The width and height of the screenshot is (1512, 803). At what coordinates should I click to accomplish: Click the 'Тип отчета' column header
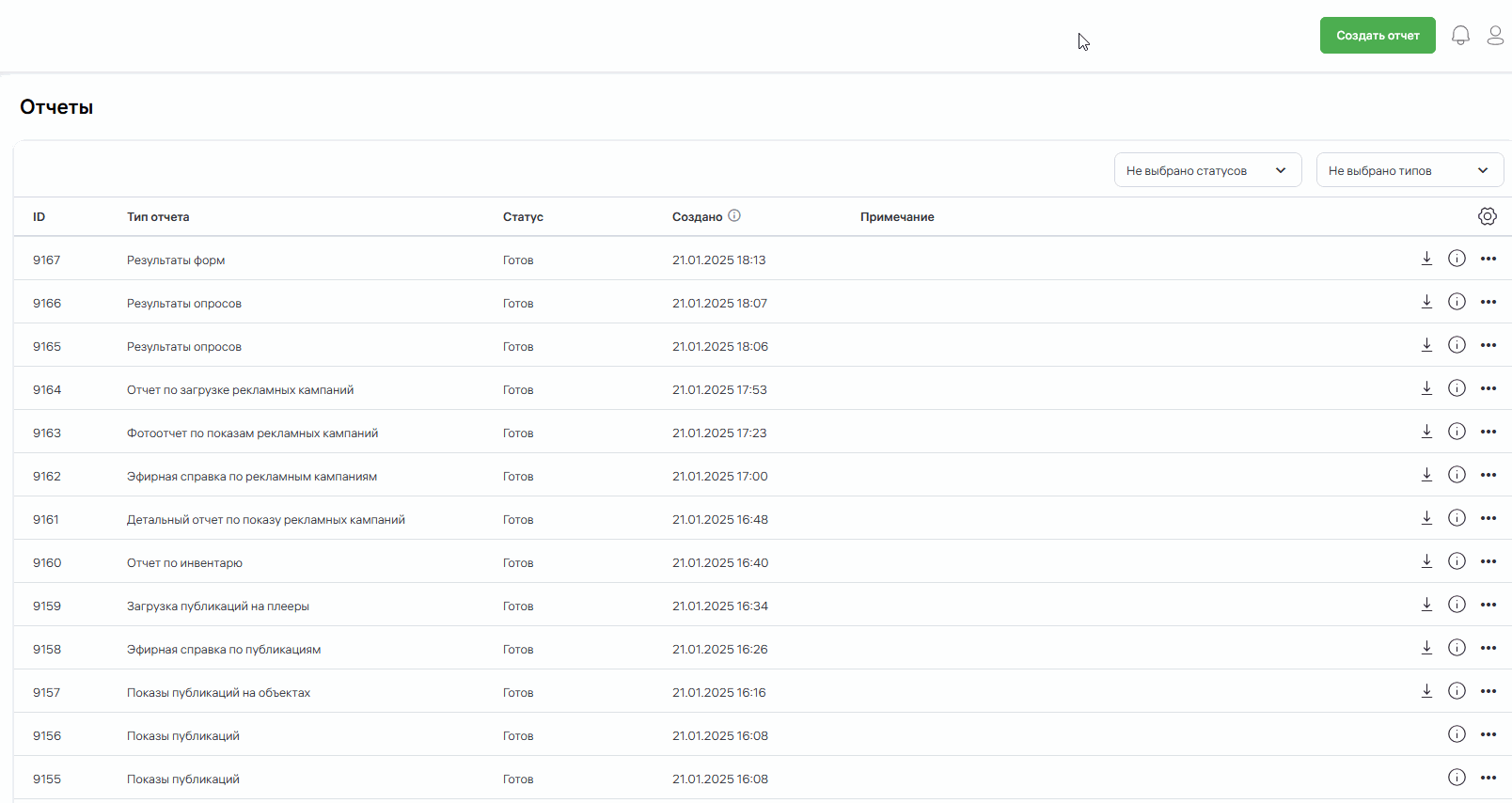click(158, 217)
